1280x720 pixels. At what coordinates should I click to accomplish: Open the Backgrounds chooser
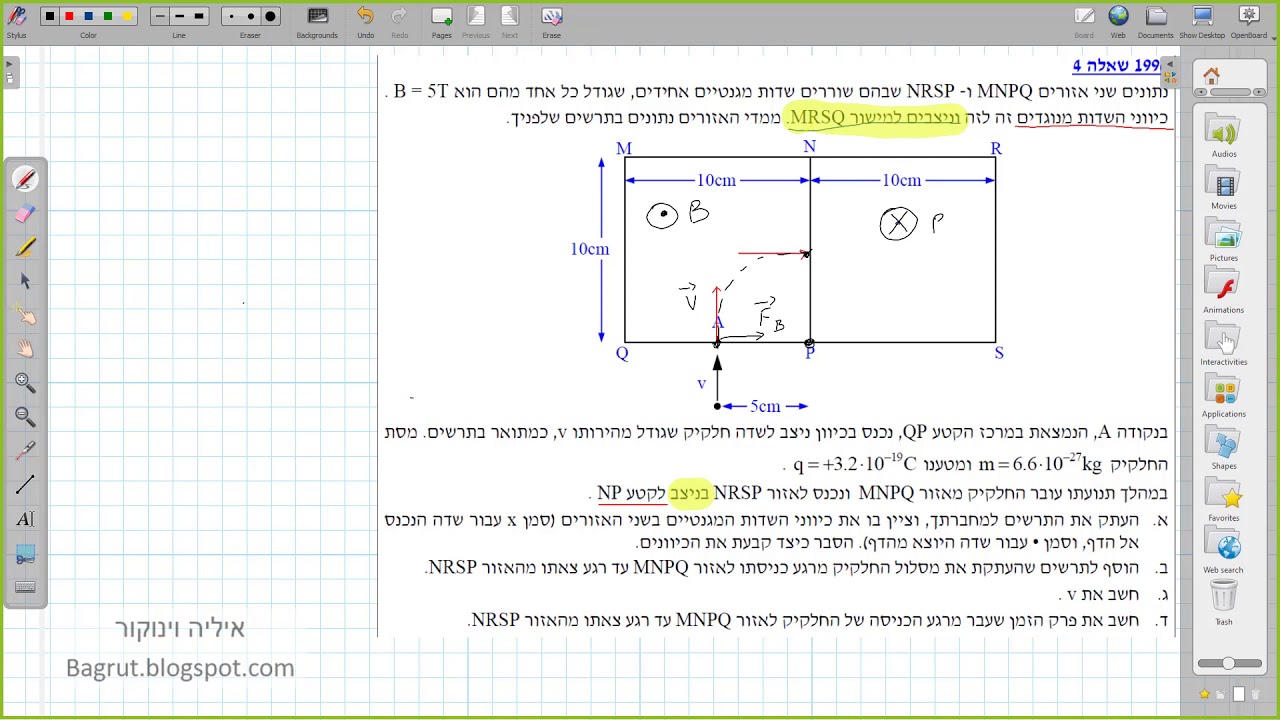click(x=317, y=21)
